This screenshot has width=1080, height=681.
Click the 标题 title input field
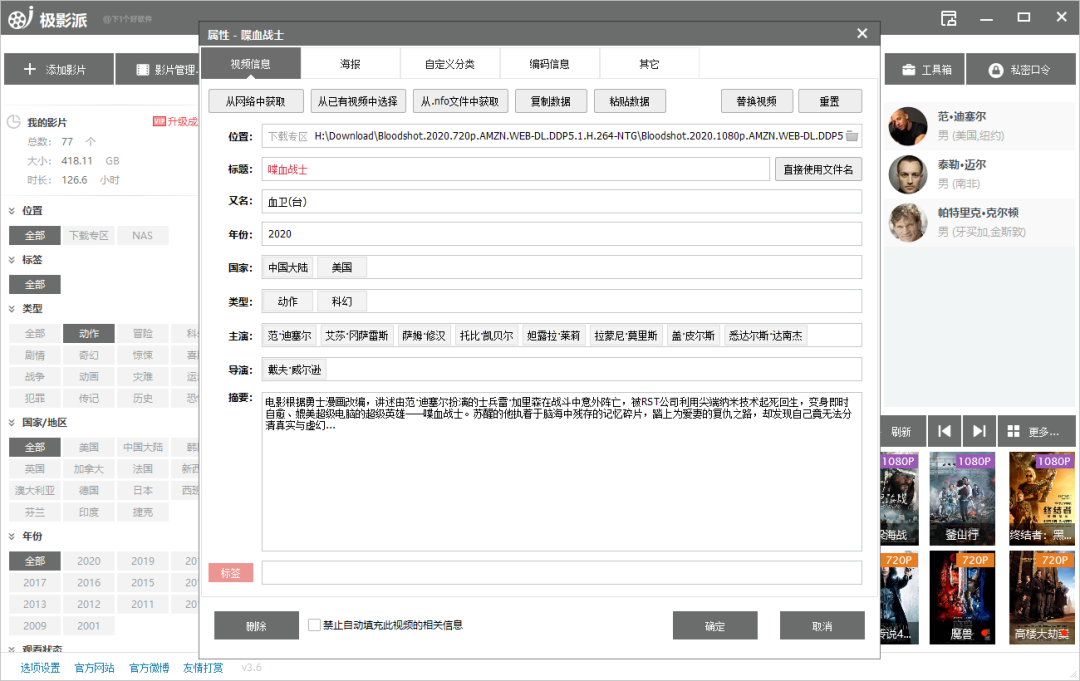[x=515, y=169]
